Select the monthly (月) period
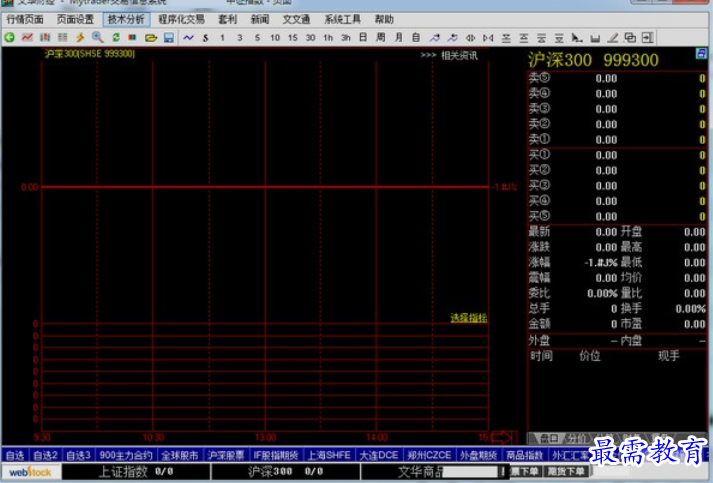The image size is (713, 483). point(399,38)
